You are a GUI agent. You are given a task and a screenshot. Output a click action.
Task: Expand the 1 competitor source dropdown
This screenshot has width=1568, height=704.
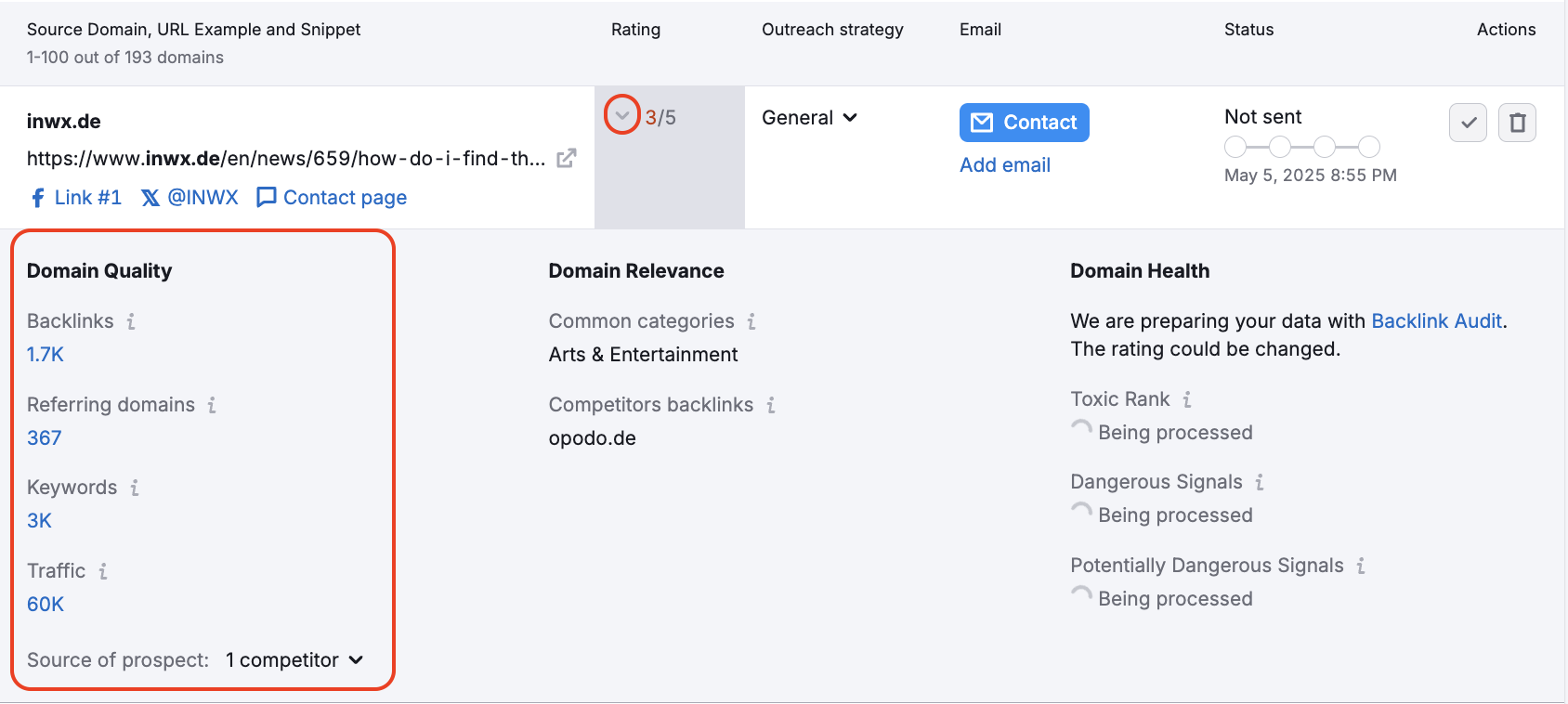click(x=294, y=660)
